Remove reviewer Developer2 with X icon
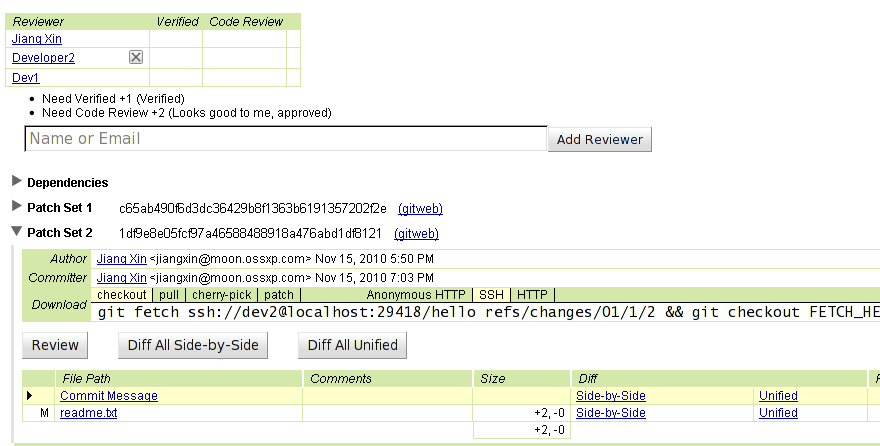Screen dimensions: 880x446 point(136,57)
